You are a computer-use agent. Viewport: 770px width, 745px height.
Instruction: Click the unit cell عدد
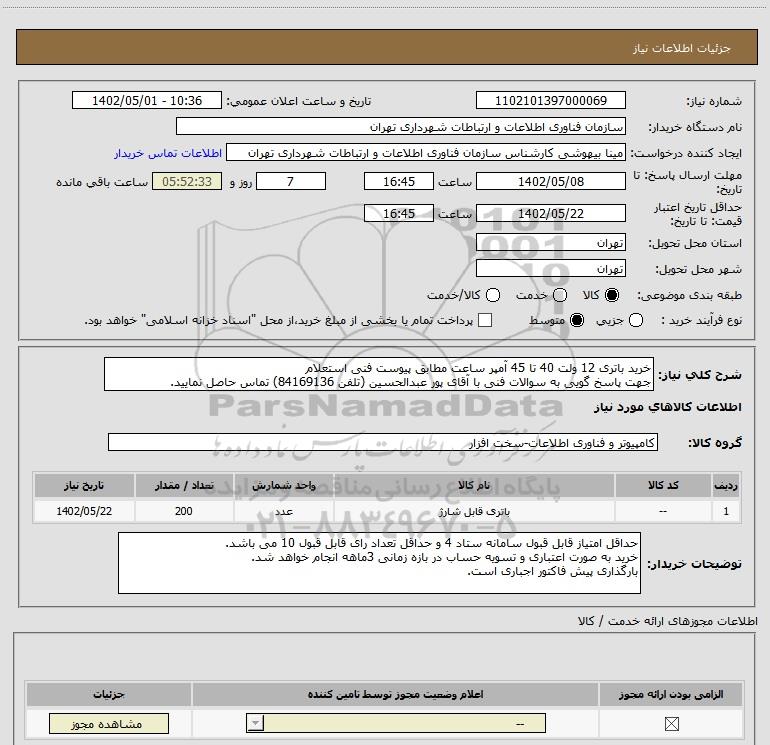pos(284,511)
